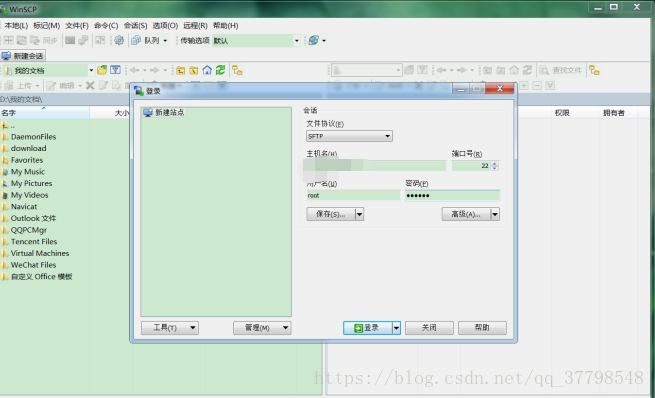Image resolution: width=655 pixels, height=398 pixels.
Task: Open the 文件(F) menu
Action: click(x=77, y=25)
